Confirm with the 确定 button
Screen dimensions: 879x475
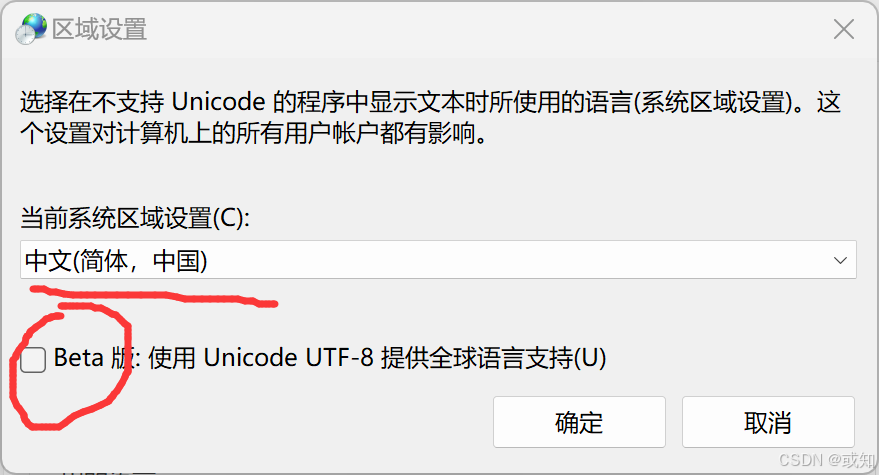(x=579, y=422)
